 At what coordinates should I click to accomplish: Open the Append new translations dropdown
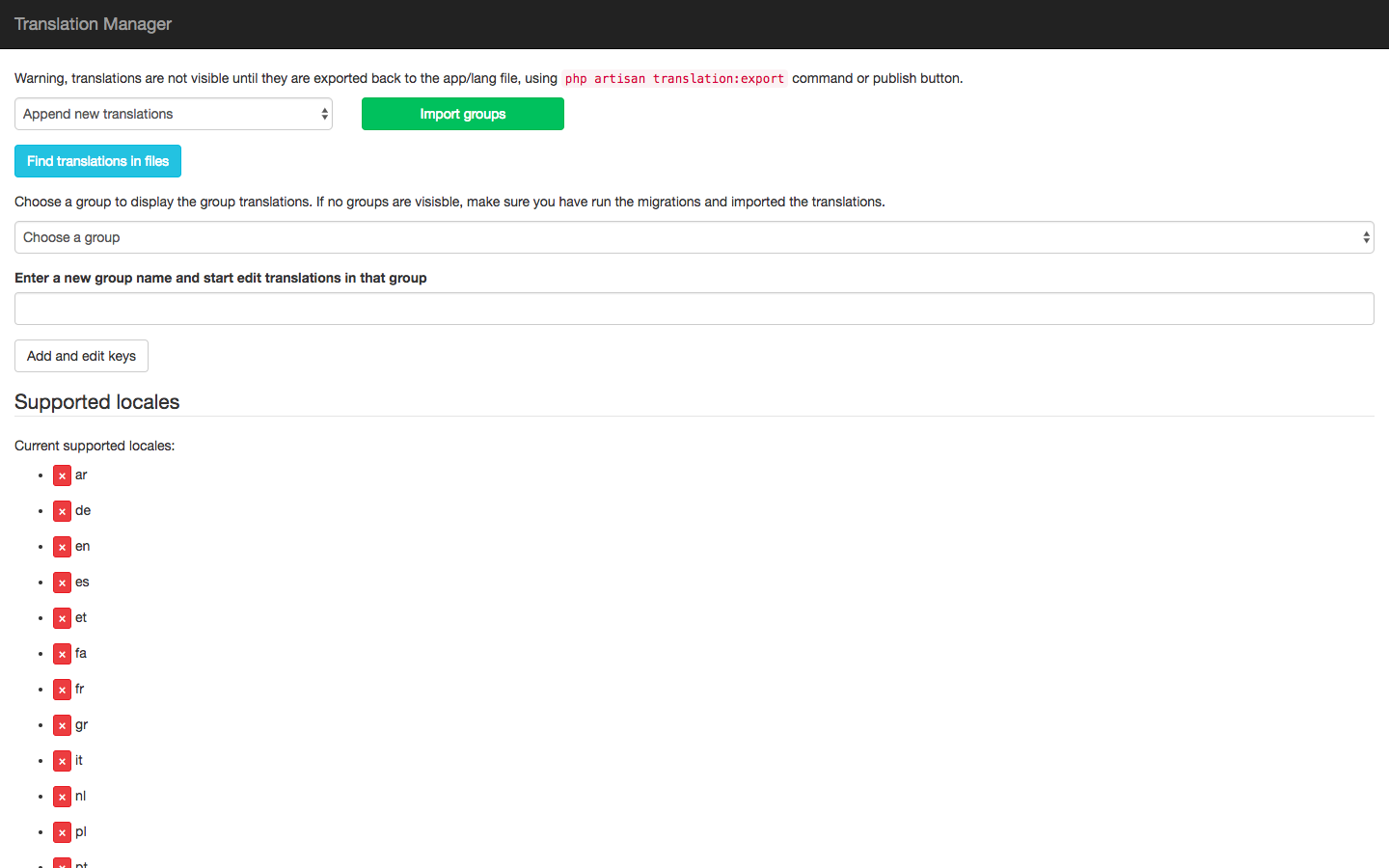[174, 114]
